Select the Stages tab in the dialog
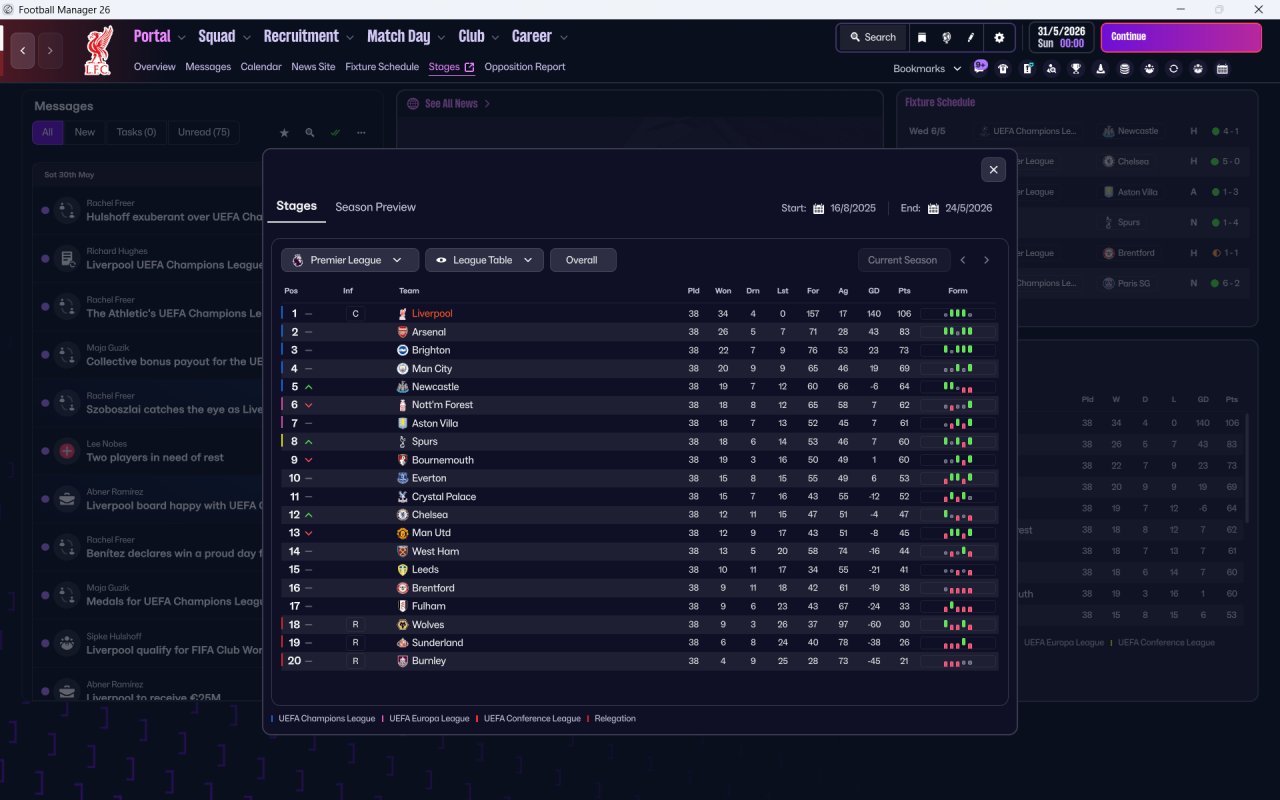 click(x=296, y=206)
